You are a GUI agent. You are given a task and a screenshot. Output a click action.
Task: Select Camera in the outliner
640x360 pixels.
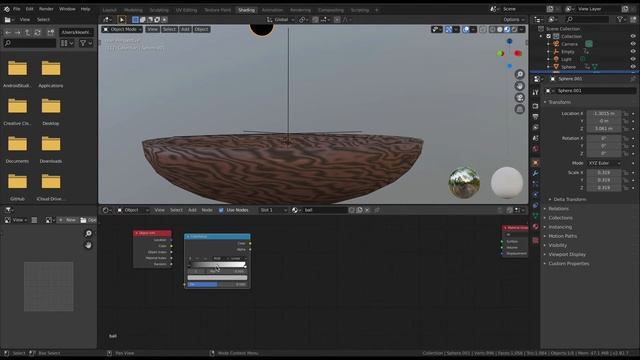tap(569, 44)
